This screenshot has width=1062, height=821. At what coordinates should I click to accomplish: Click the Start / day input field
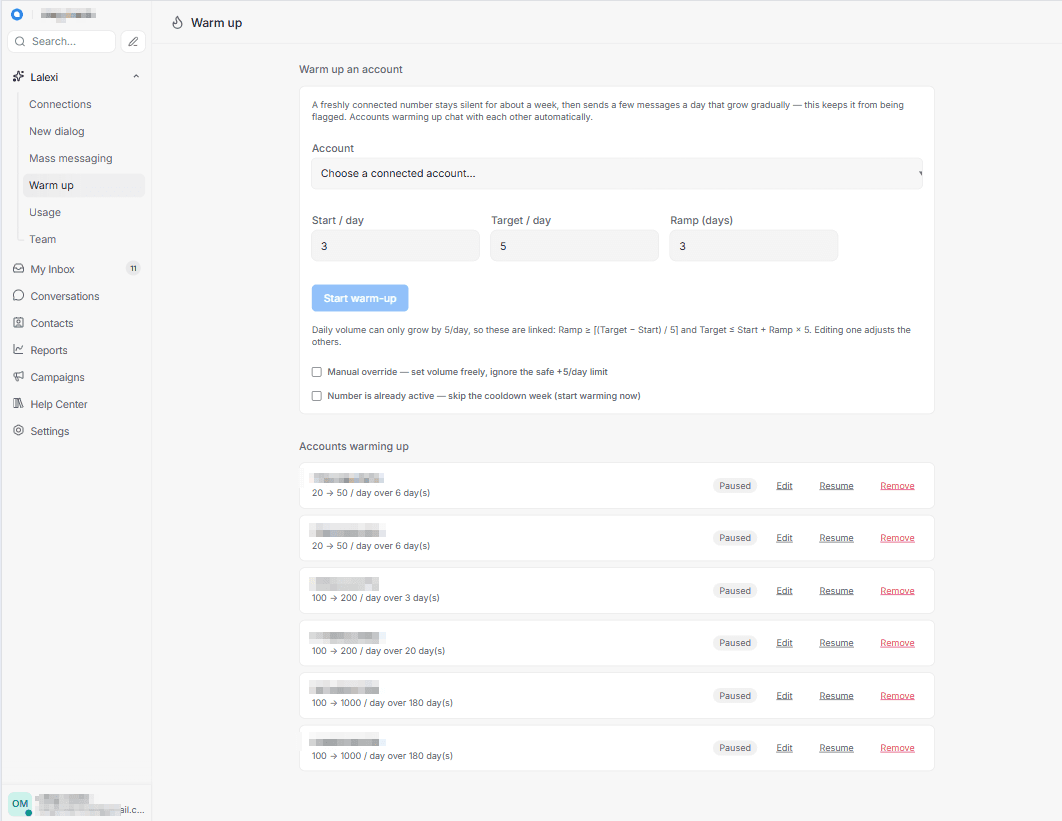click(396, 246)
